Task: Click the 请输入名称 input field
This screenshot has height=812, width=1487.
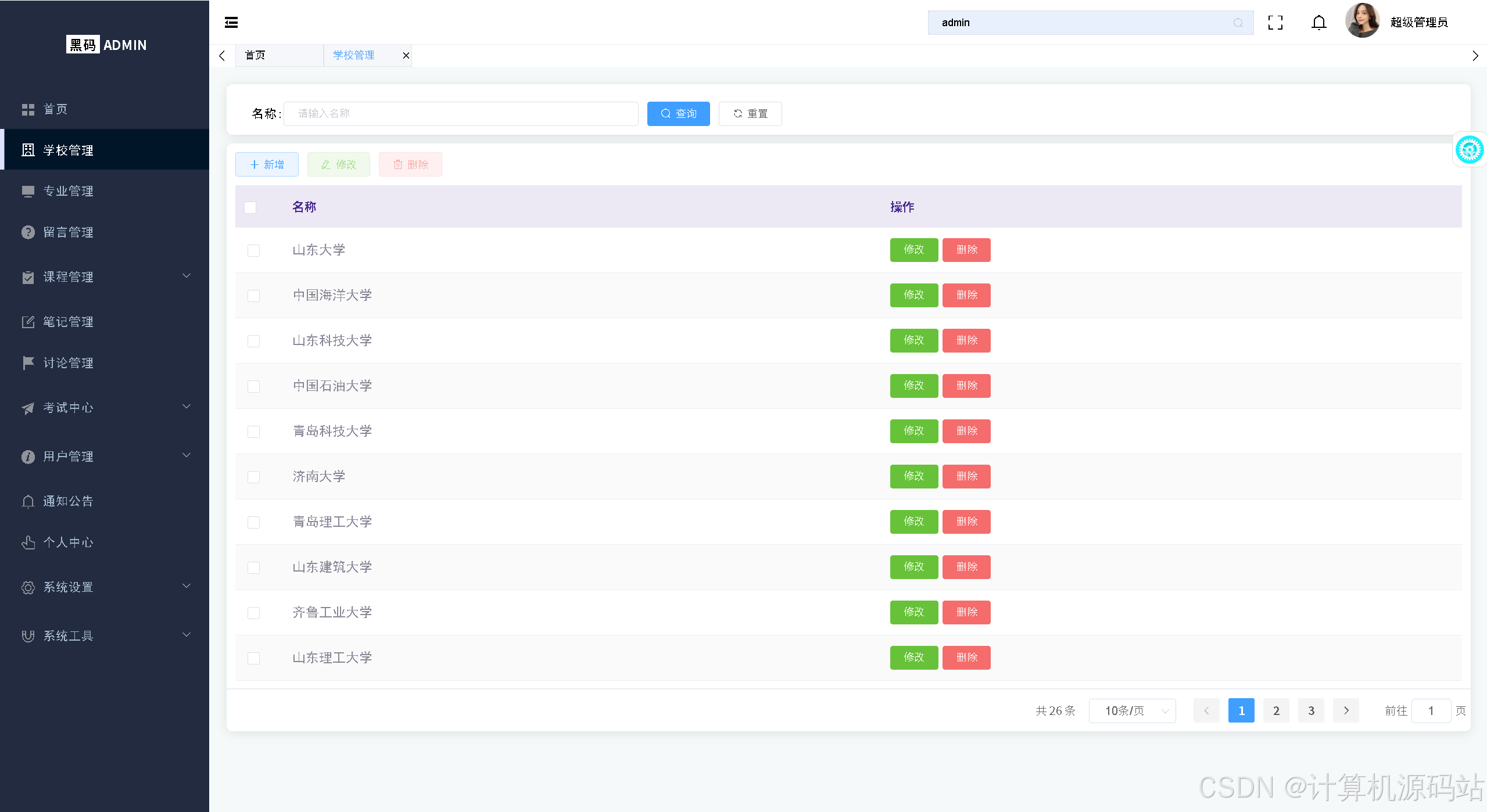Action: point(461,114)
